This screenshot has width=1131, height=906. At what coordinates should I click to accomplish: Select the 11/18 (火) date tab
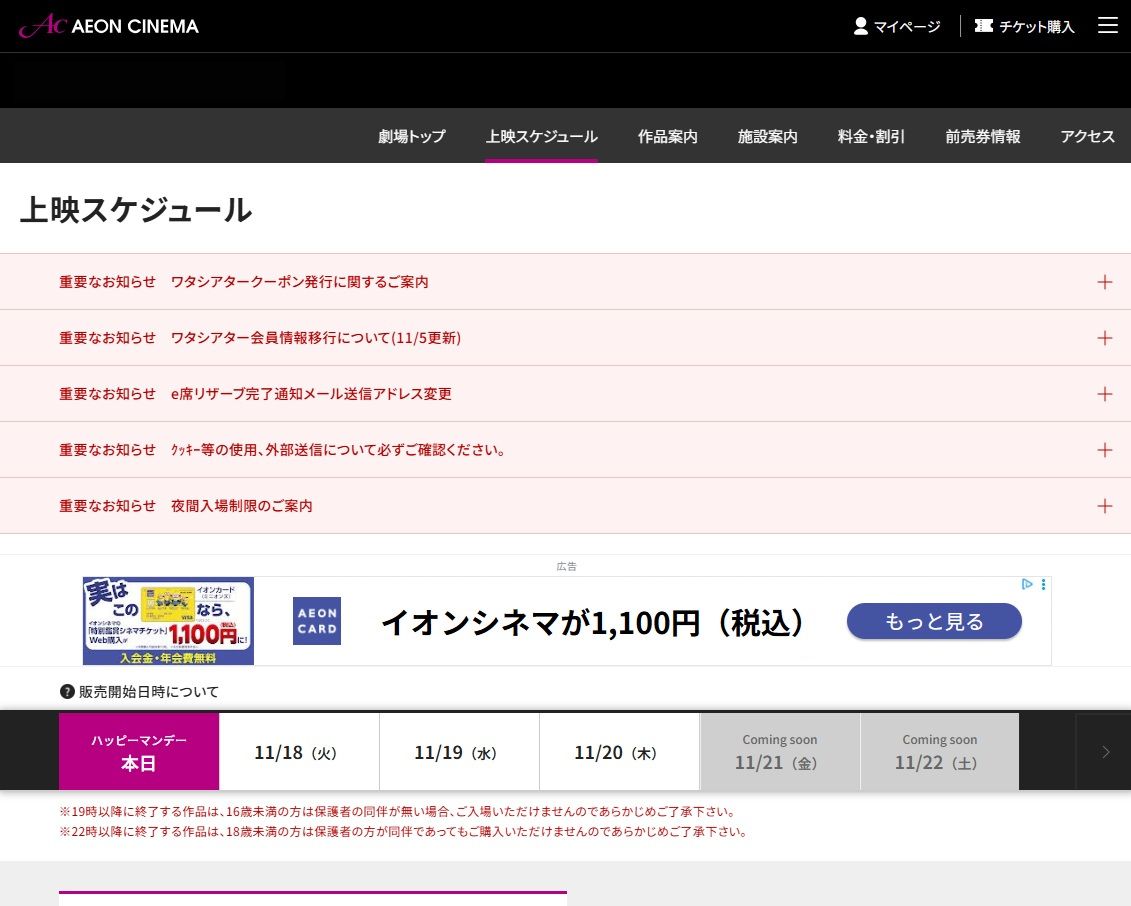(x=298, y=753)
